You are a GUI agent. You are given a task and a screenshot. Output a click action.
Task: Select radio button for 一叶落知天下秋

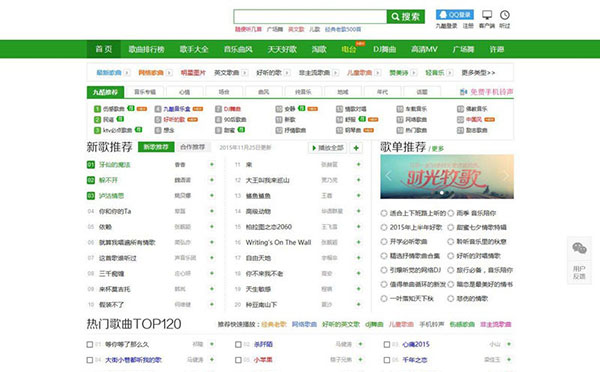click(384, 299)
